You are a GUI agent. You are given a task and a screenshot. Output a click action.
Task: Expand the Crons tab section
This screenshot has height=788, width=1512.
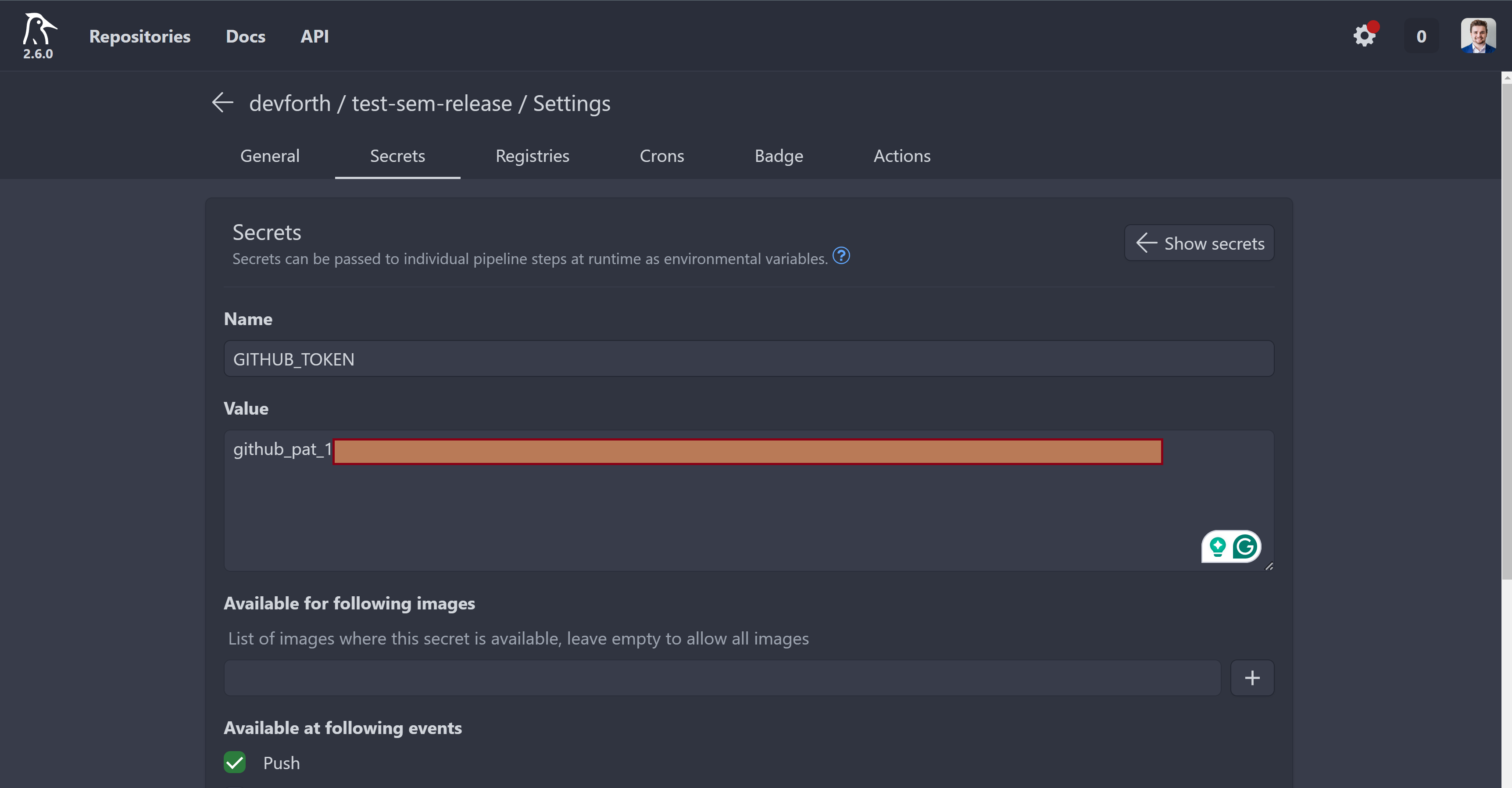[661, 155]
